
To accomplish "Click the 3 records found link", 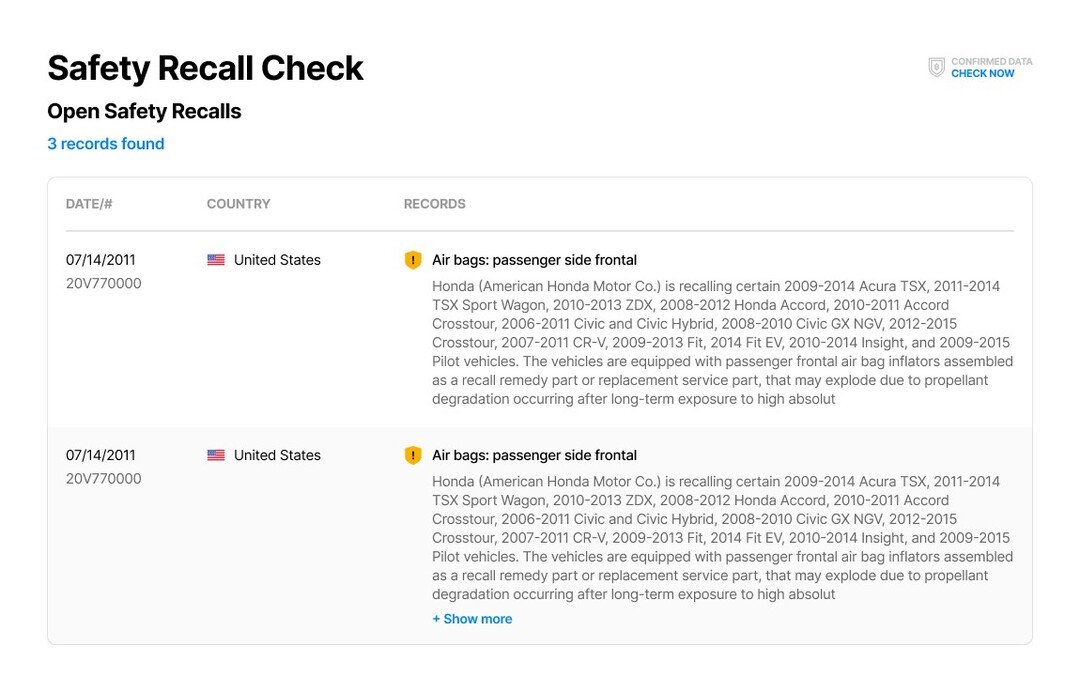I will point(105,144).
